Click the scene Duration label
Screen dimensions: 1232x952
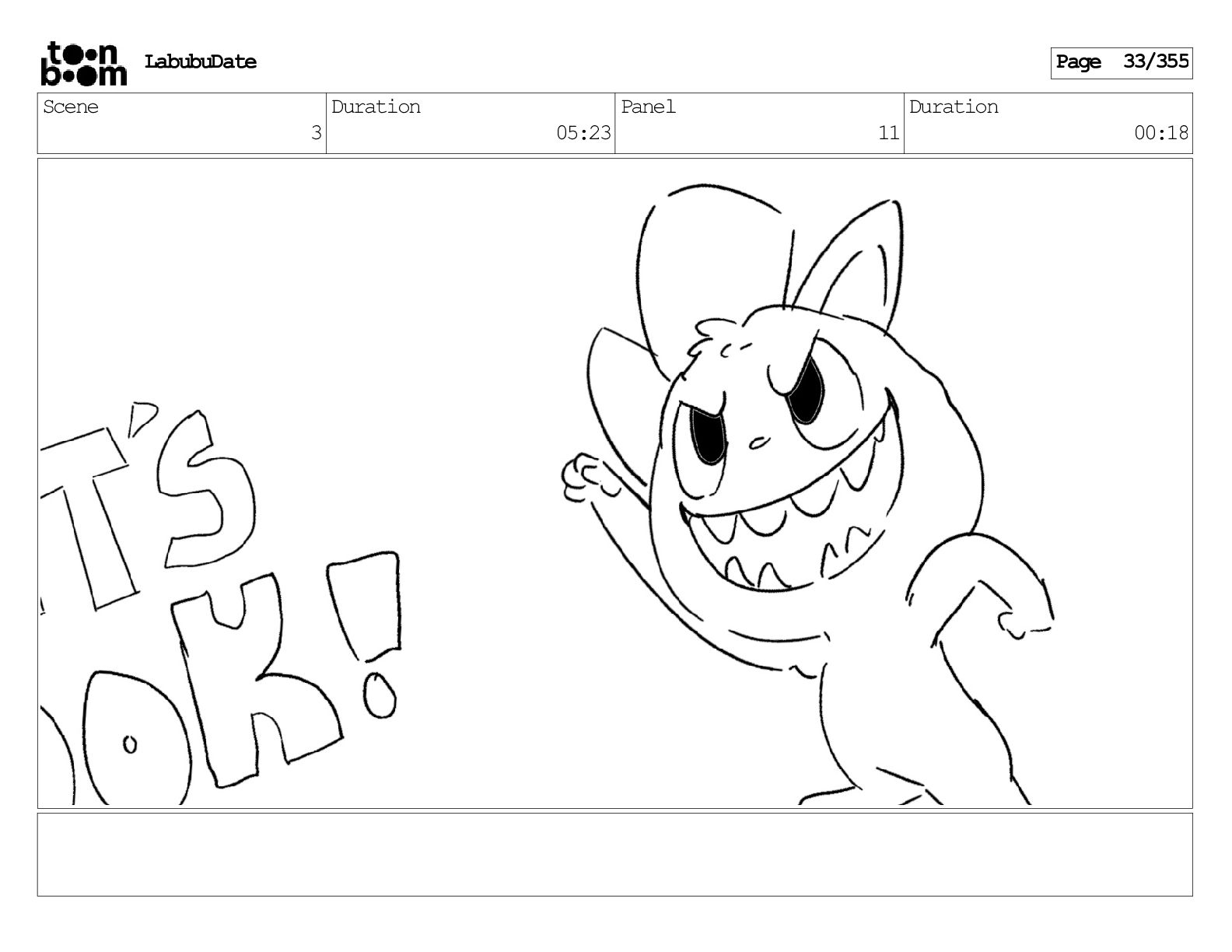376,107
